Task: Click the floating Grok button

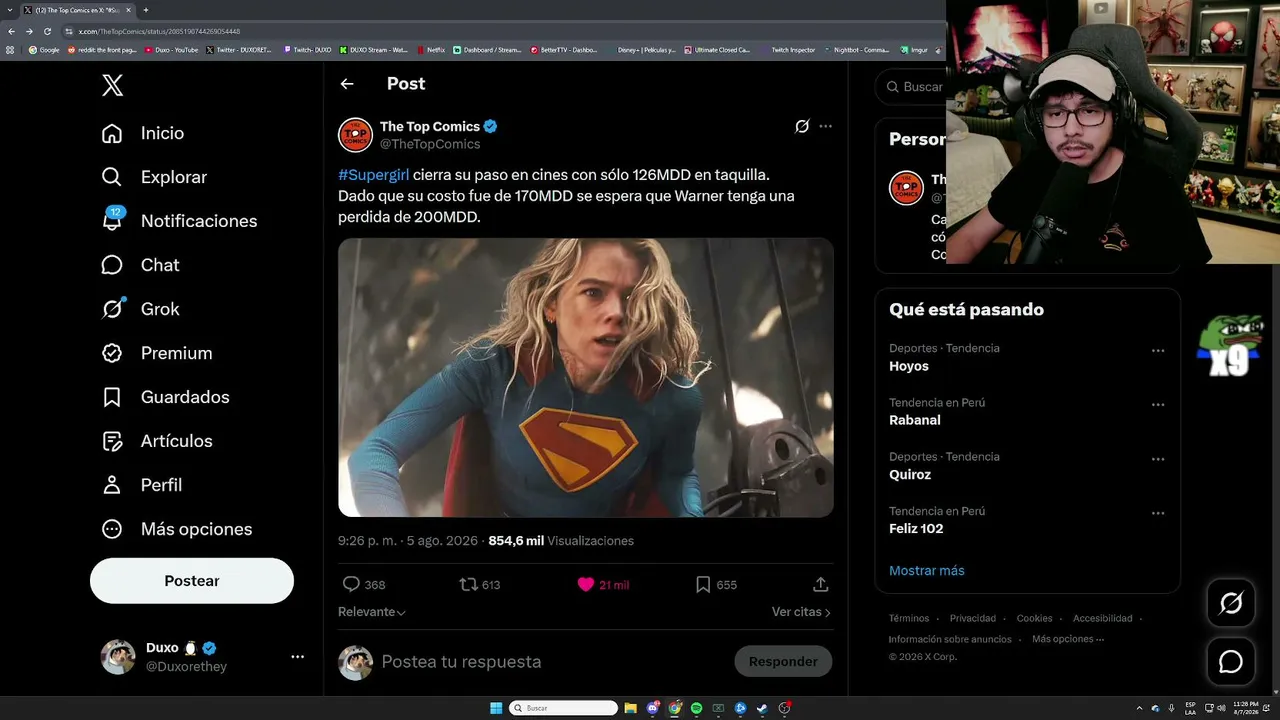Action: coord(1231,603)
